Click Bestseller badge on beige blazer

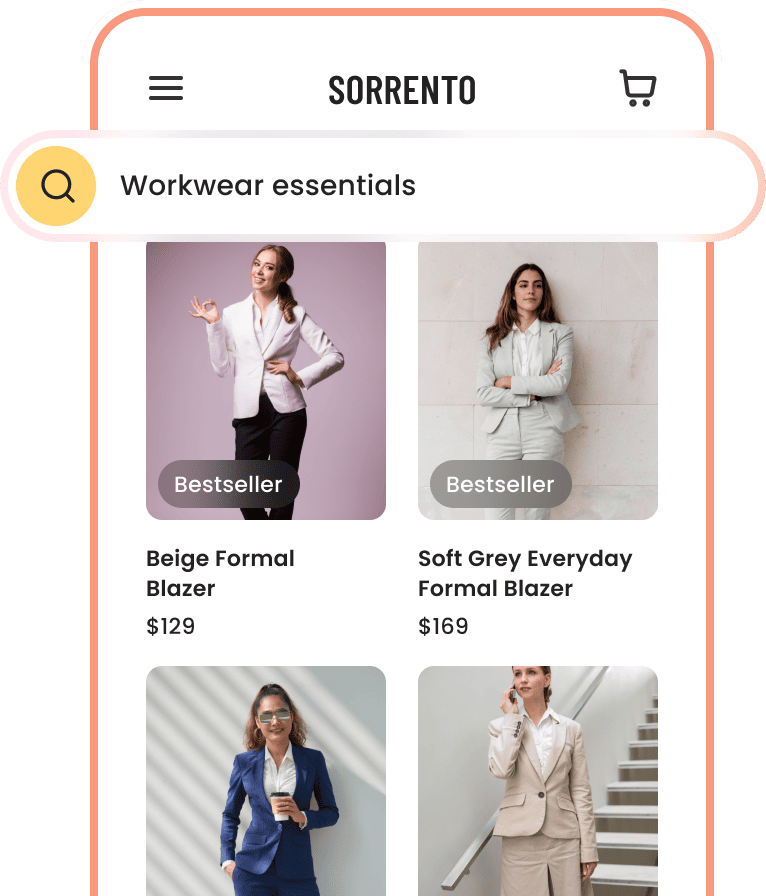point(229,484)
